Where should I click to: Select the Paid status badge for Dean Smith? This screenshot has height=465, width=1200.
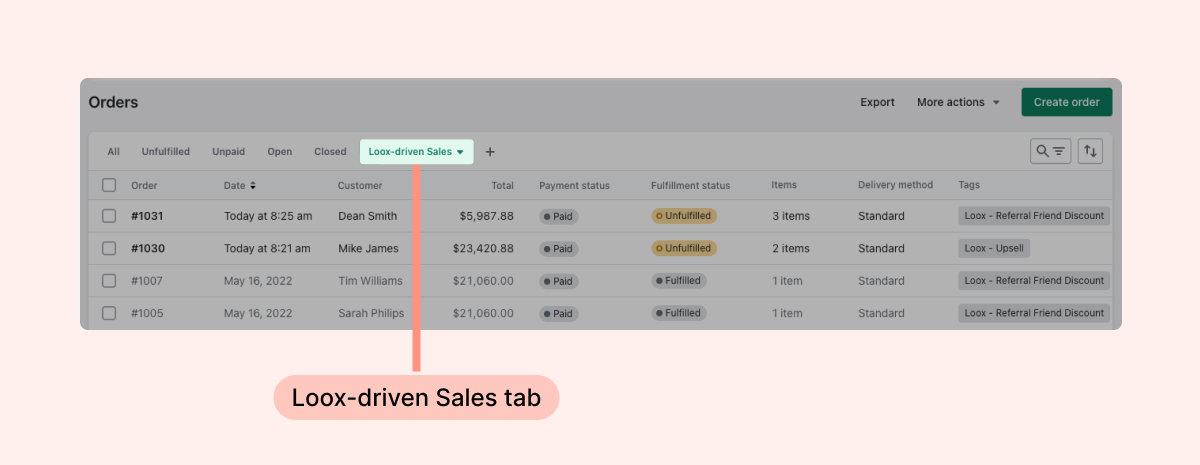coord(559,216)
